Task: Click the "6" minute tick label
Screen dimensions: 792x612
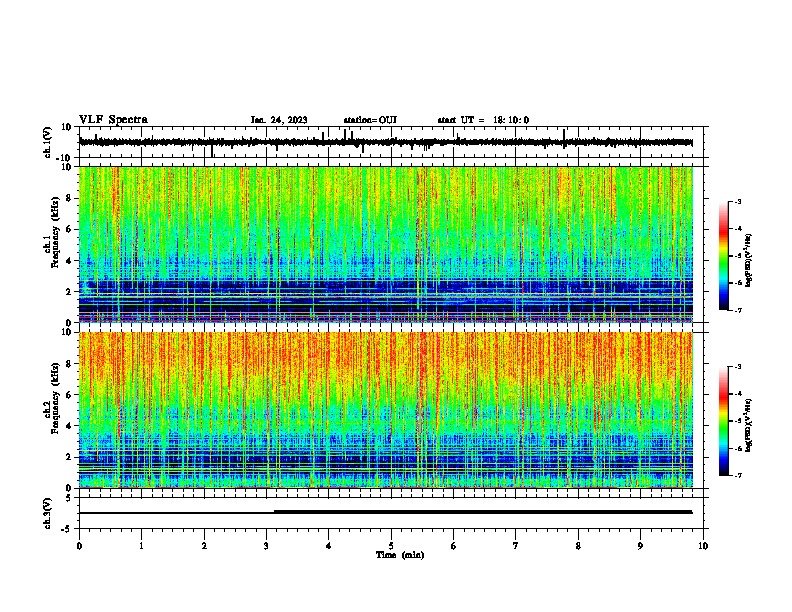Action: 454,546
